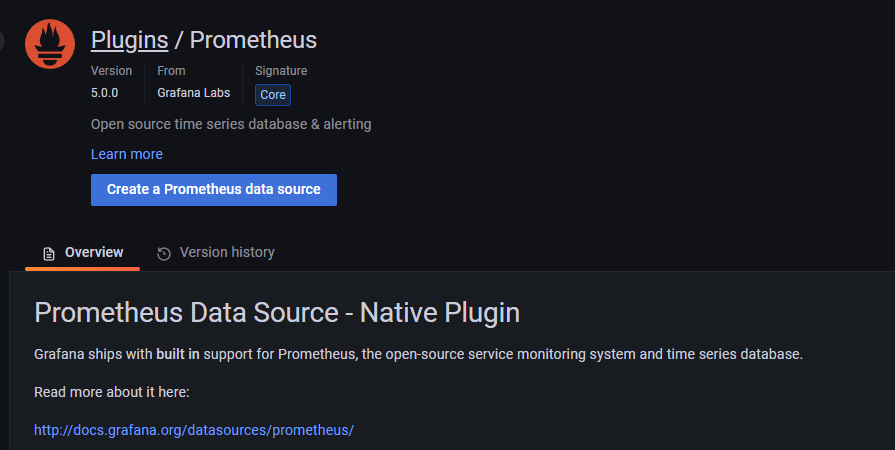Click the Signature label

(281, 71)
